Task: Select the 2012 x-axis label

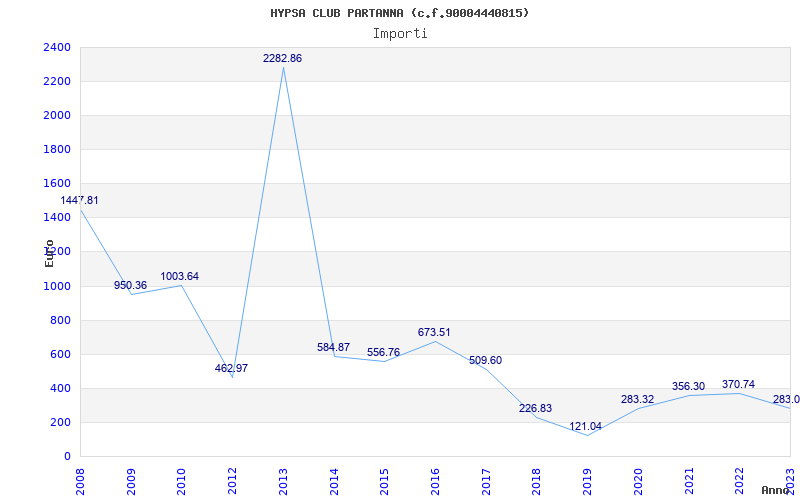Action: pyautogui.click(x=232, y=481)
